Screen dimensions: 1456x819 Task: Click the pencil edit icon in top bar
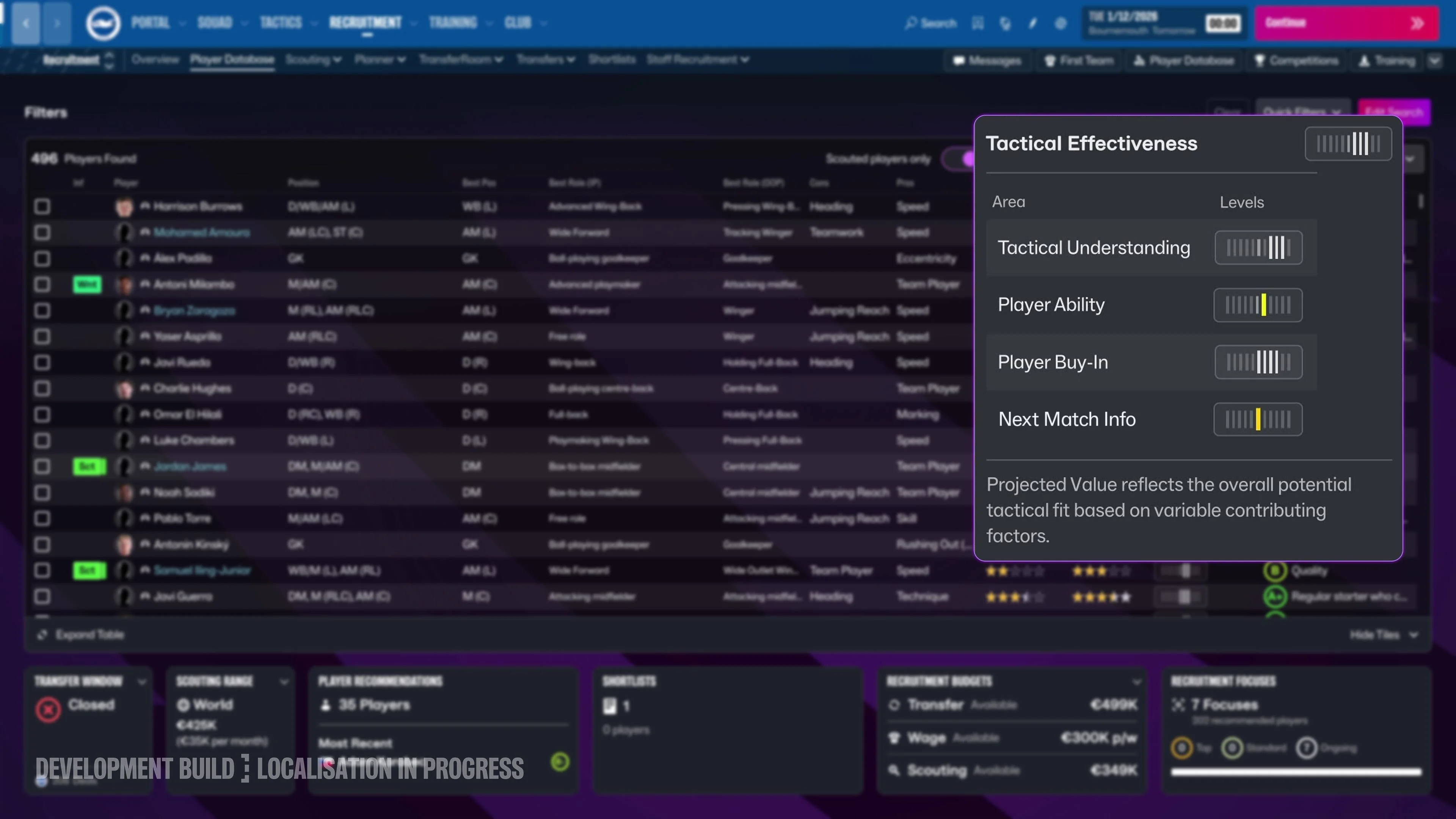point(1032,23)
